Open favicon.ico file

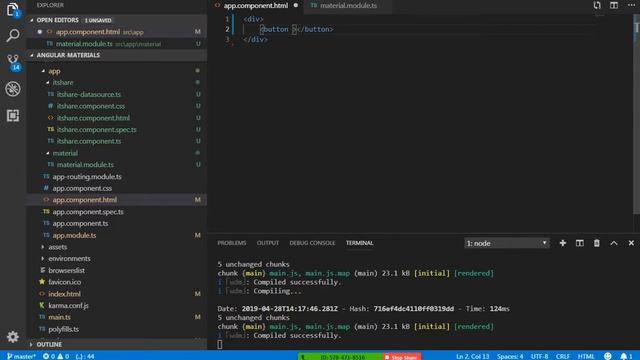click(x=64, y=282)
